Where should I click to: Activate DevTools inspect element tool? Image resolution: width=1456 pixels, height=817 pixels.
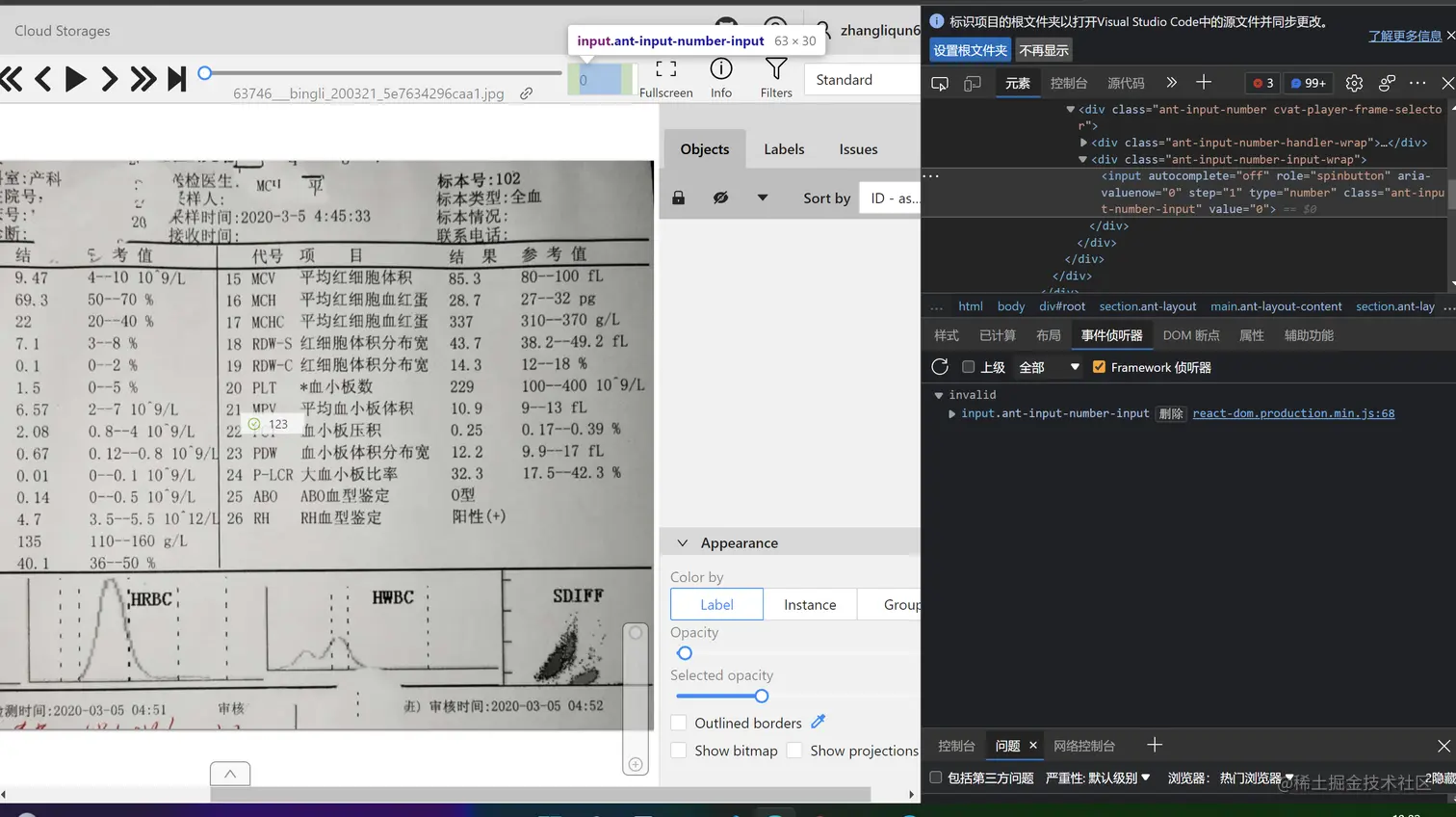pos(940,83)
